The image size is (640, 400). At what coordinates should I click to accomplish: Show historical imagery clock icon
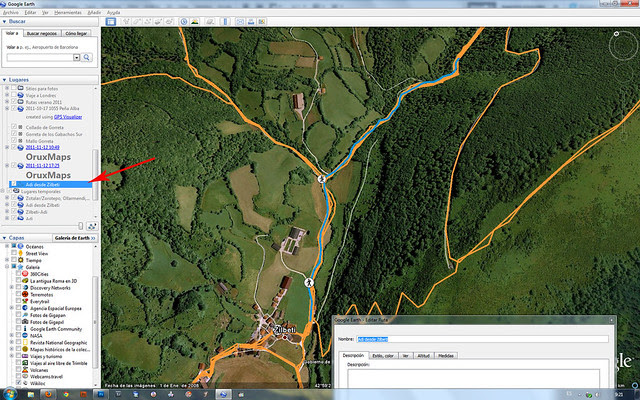[x=184, y=22]
